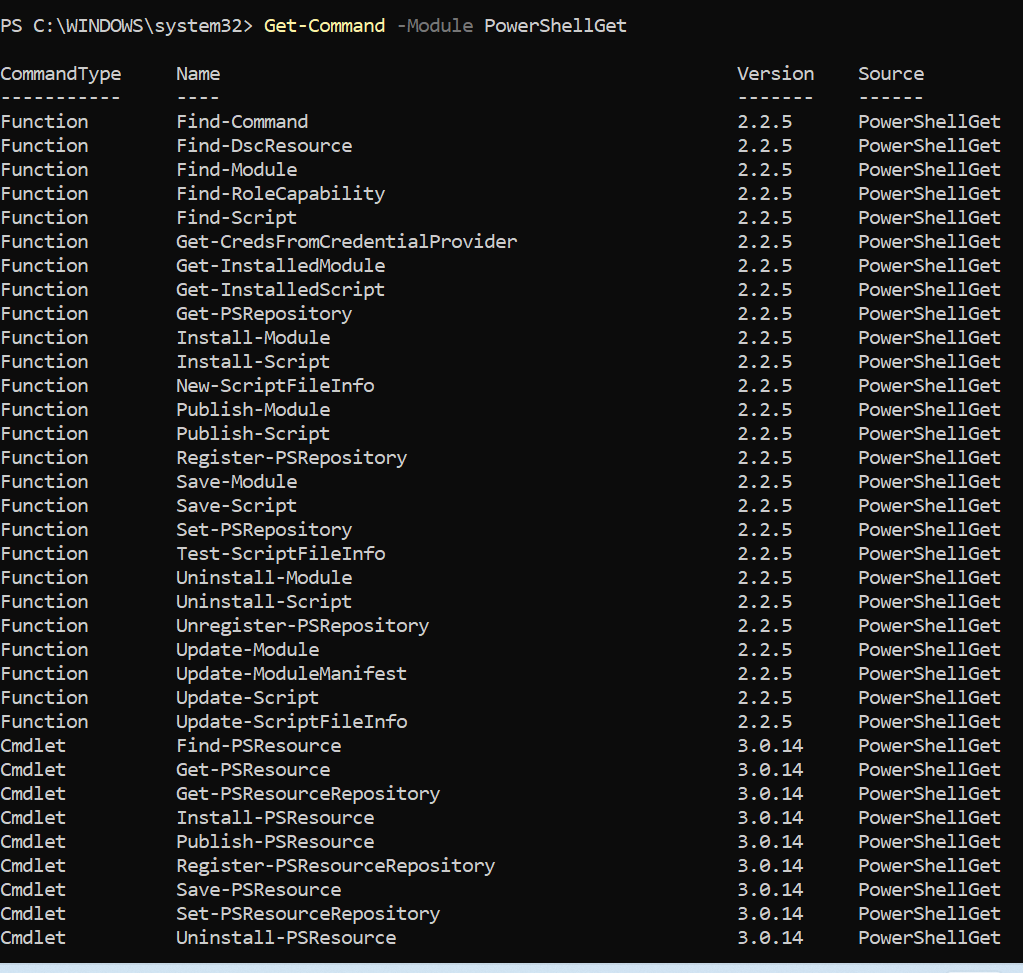Select the Find-Command function name
The image size is (1023, 973).
pos(242,122)
